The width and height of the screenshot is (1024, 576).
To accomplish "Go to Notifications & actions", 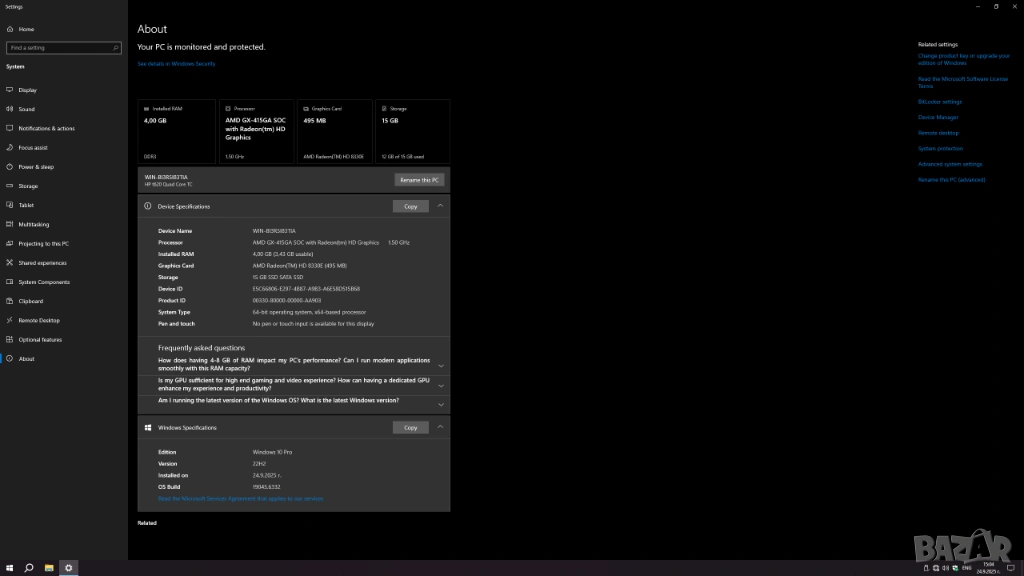I will (46, 128).
